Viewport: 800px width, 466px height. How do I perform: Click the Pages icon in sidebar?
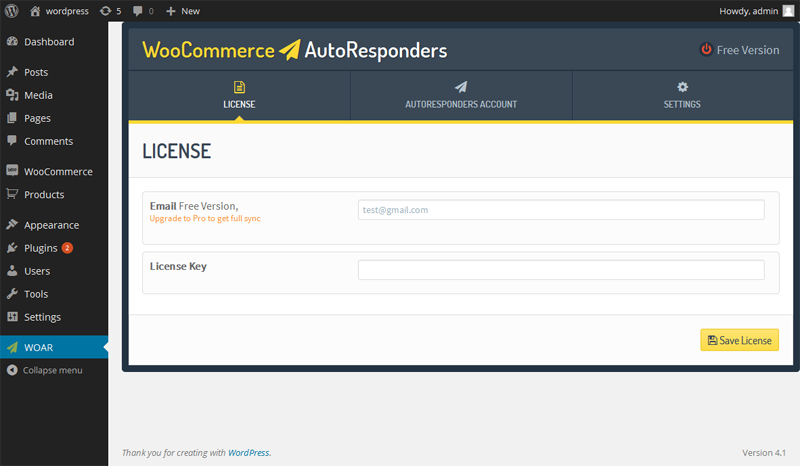[x=12, y=117]
